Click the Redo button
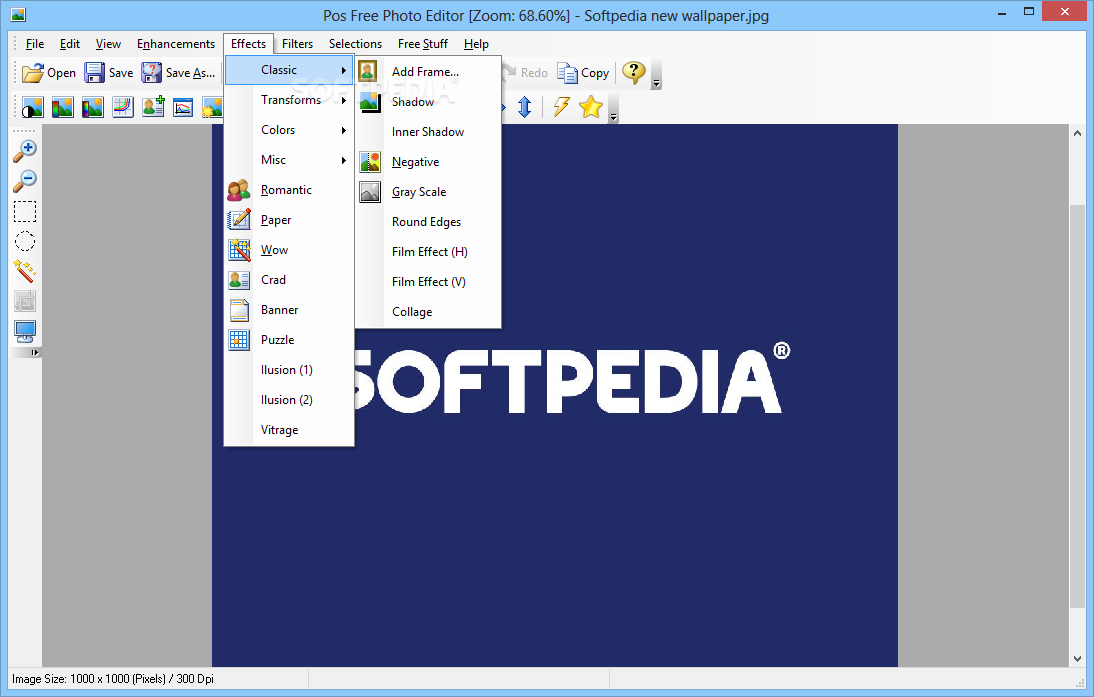 pyautogui.click(x=525, y=73)
